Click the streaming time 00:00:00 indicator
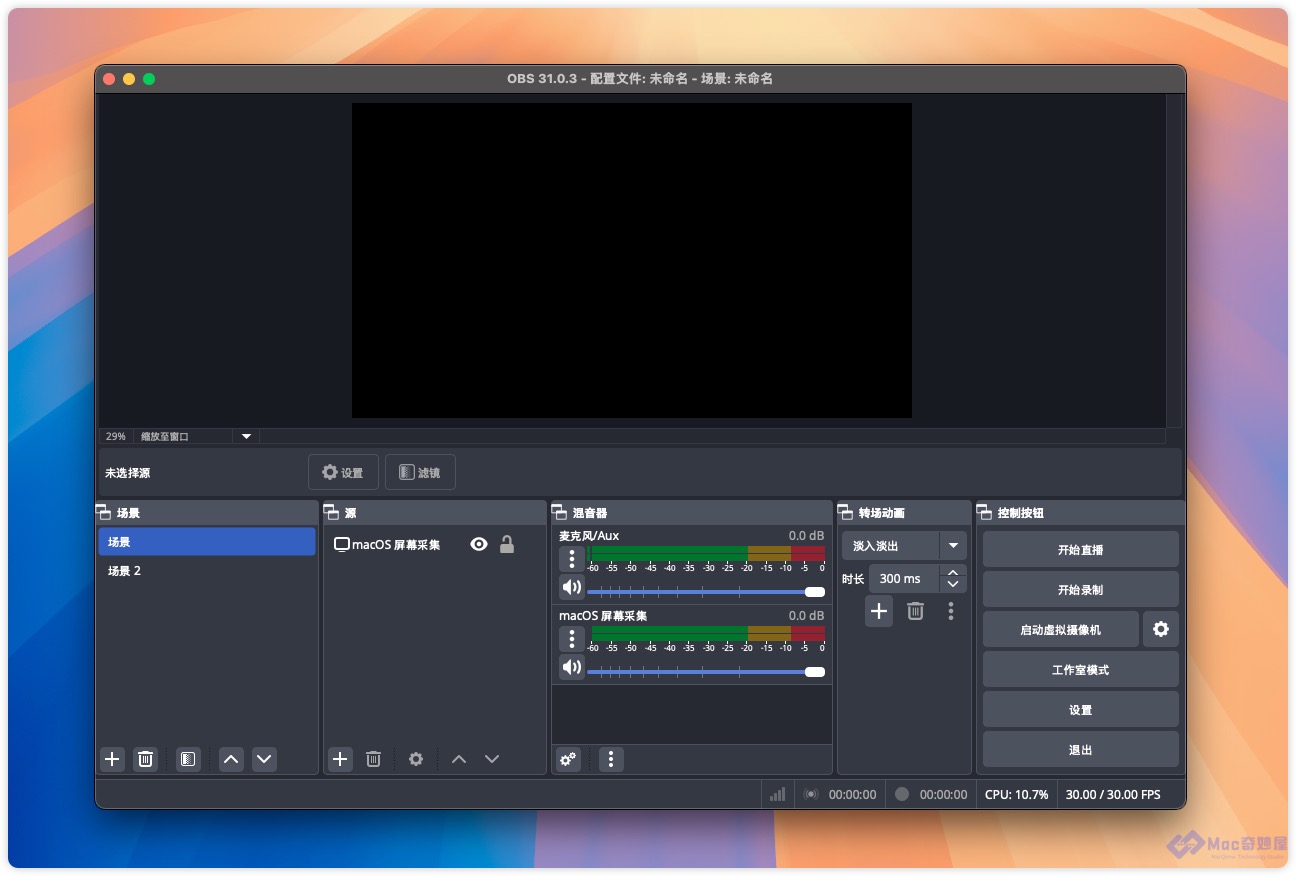This screenshot has height=876, width=1296. point(852,794)
